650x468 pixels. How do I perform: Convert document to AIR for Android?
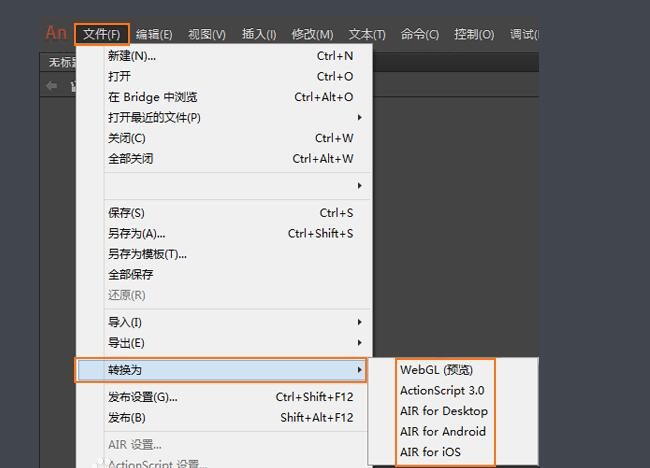[453, 432]
